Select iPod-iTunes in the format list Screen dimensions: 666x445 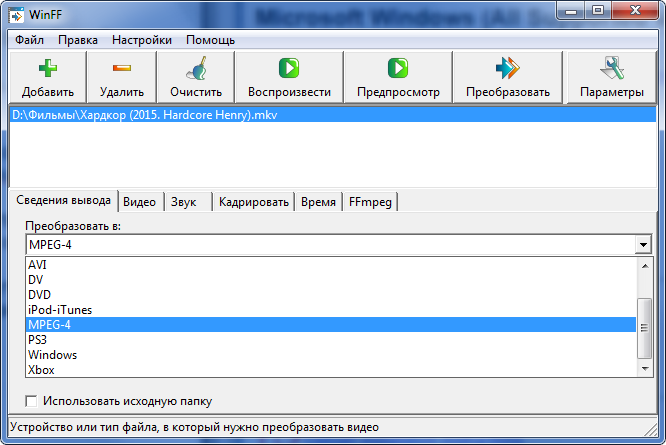tap(331, 310)
